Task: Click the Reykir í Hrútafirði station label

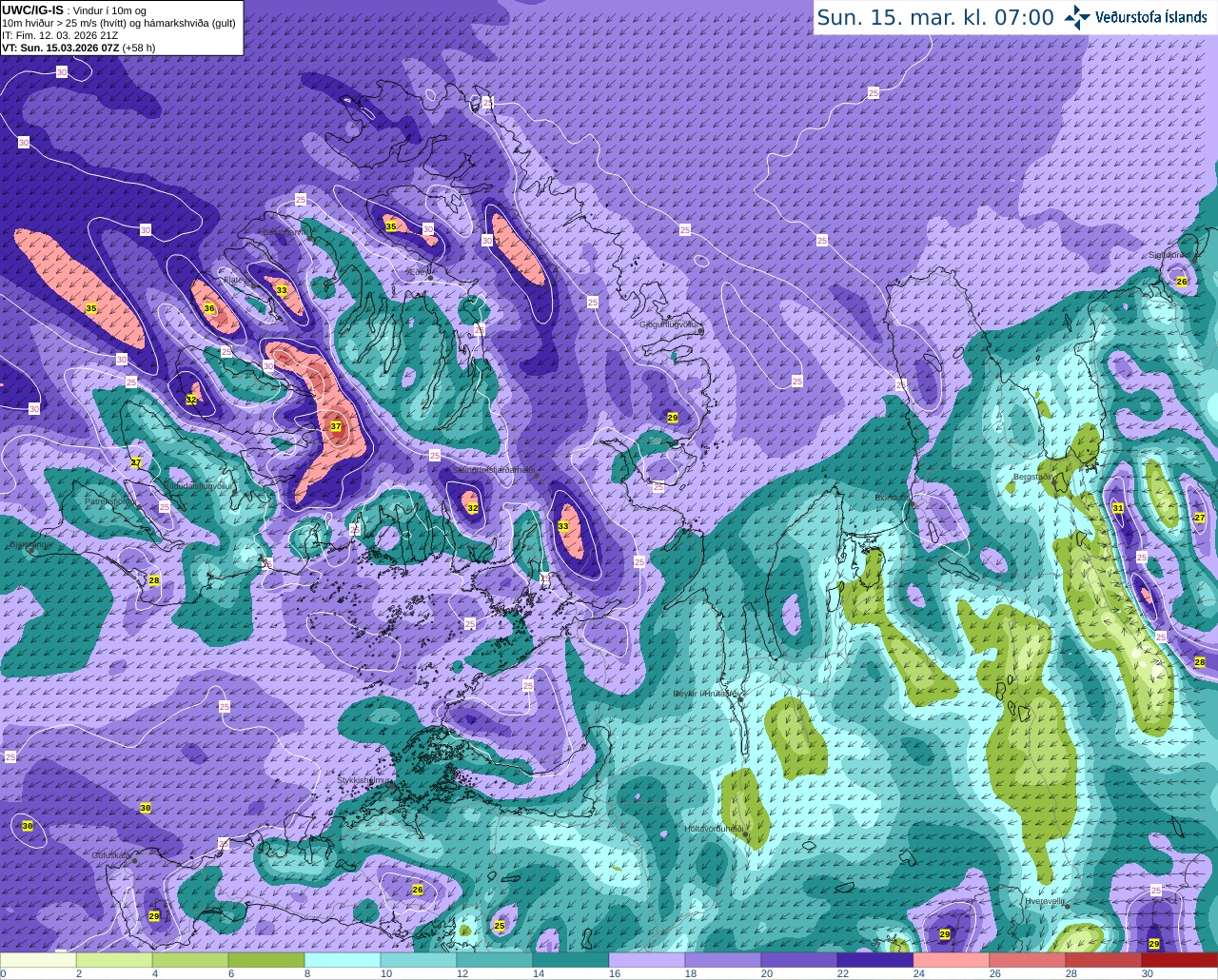Action: pos(707,694)
